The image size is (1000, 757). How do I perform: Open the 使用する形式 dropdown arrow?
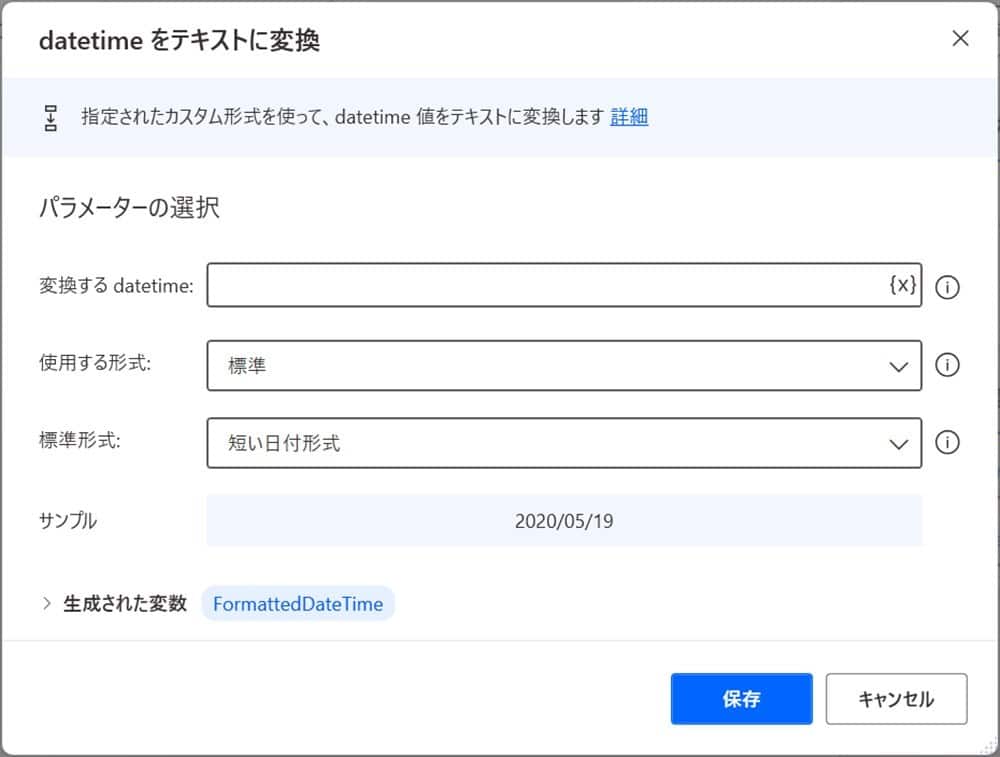click(899, 364)
